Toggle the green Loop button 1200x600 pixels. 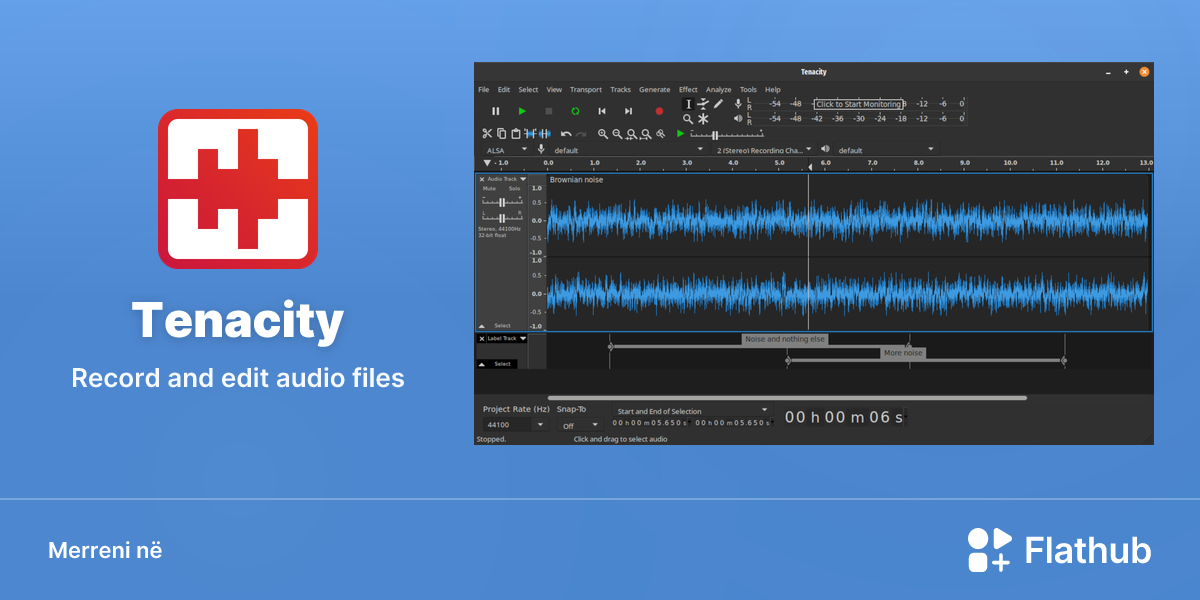tap(575, 111)
